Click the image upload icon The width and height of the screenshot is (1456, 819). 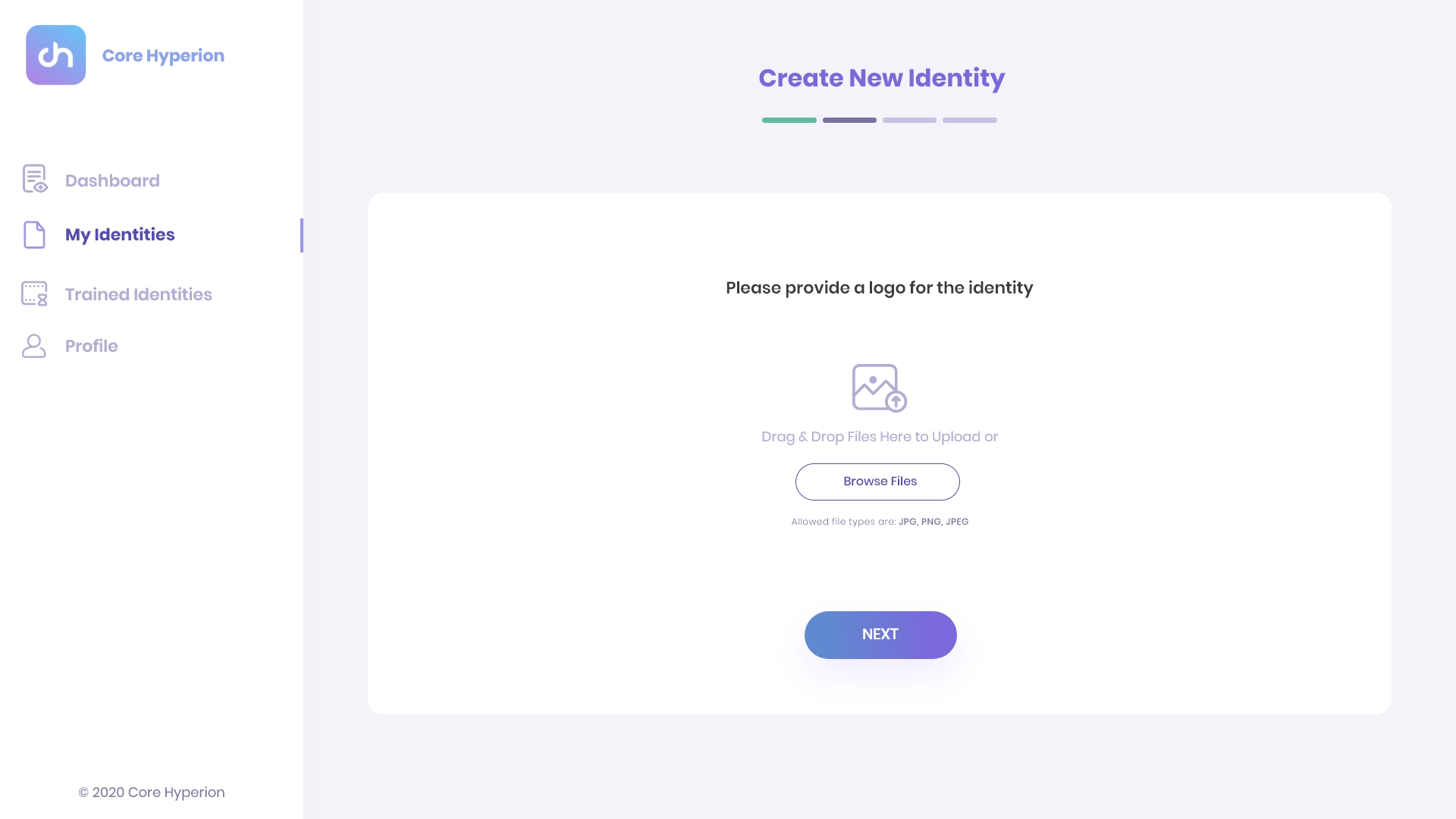point(879,388)
